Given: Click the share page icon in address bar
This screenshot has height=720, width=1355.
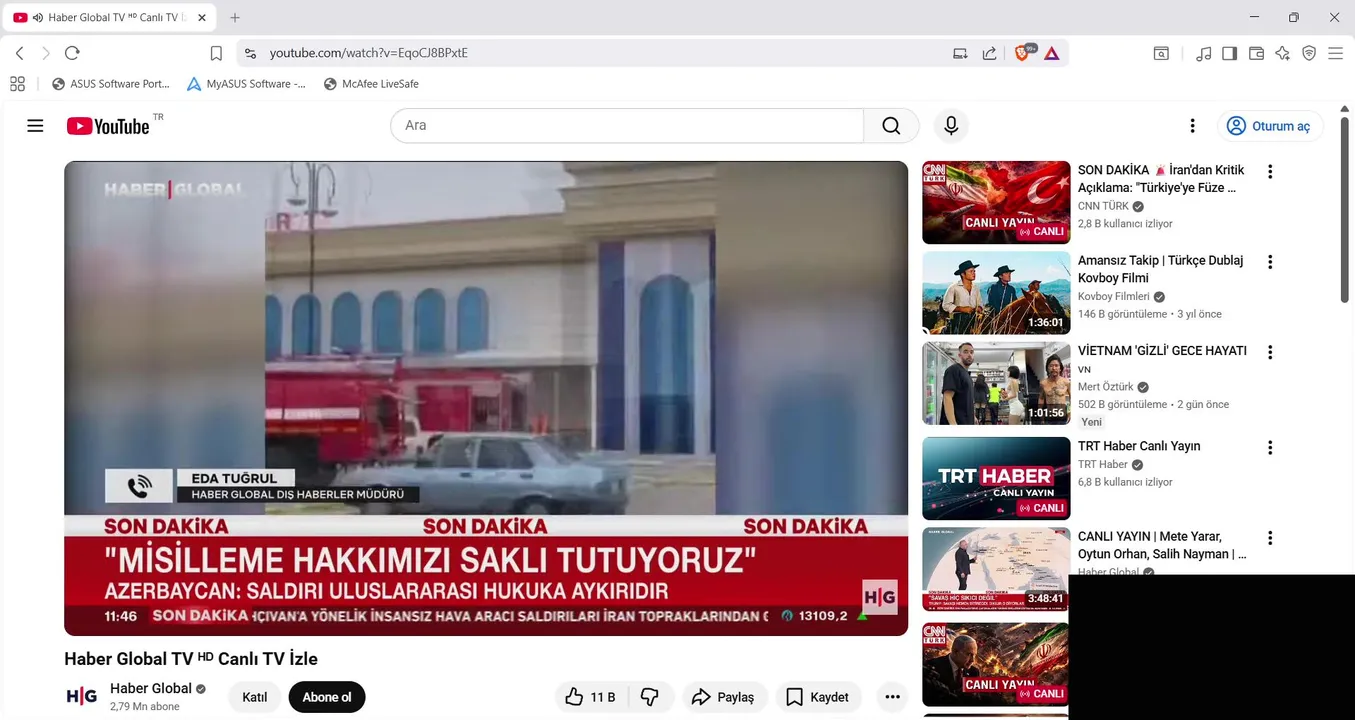Looking at the screenshot, I should pyautogui.click(x=989, y=53).
